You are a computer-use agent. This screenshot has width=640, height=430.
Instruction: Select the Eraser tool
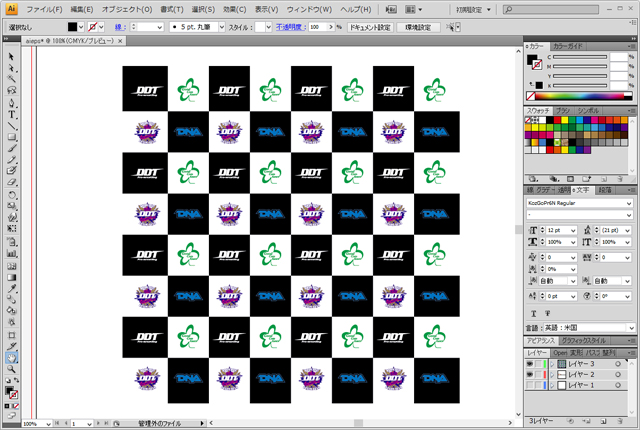point(11,182)
